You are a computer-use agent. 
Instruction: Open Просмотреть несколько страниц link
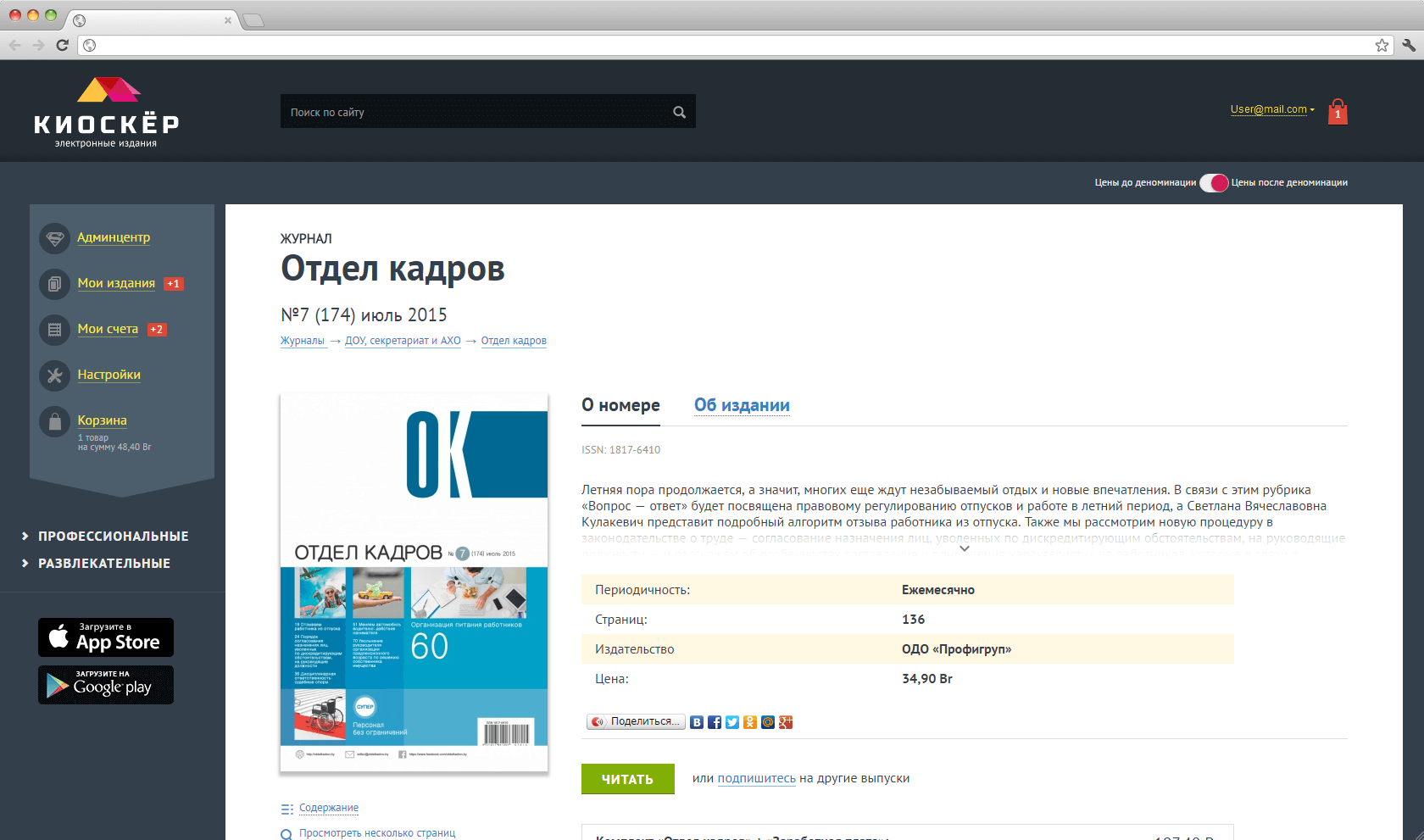377,833
